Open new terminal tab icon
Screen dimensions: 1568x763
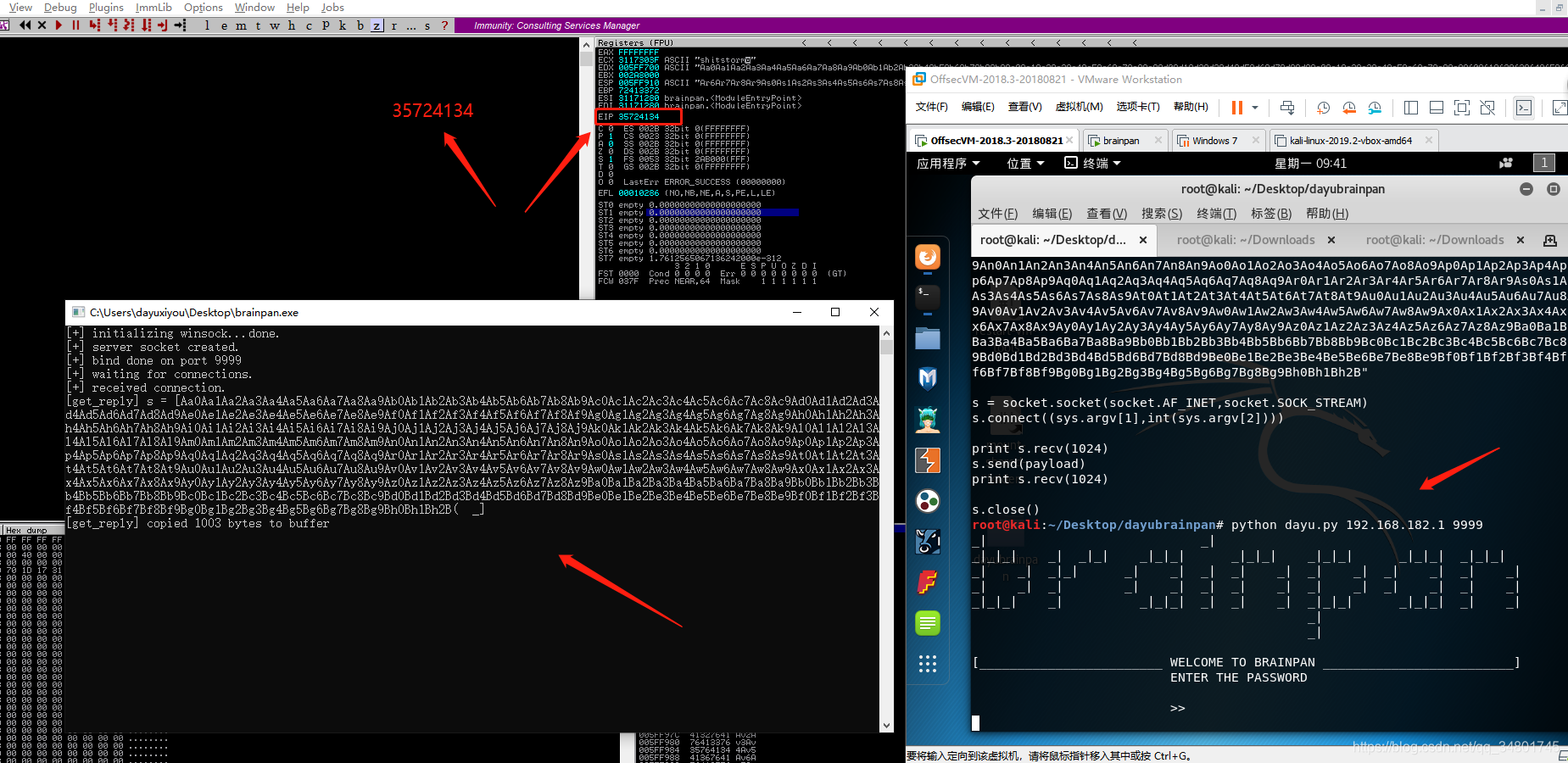click(1550, 240)
